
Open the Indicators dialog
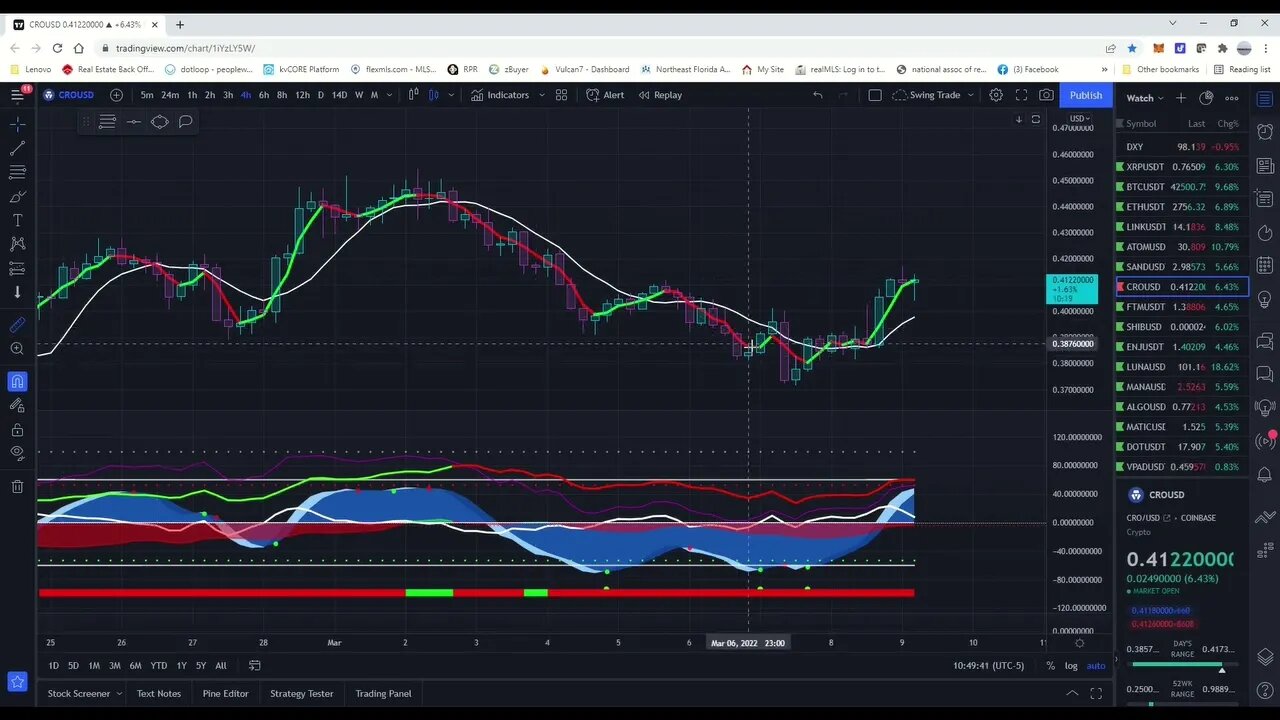pyautogui.click(x=500, y=95)
